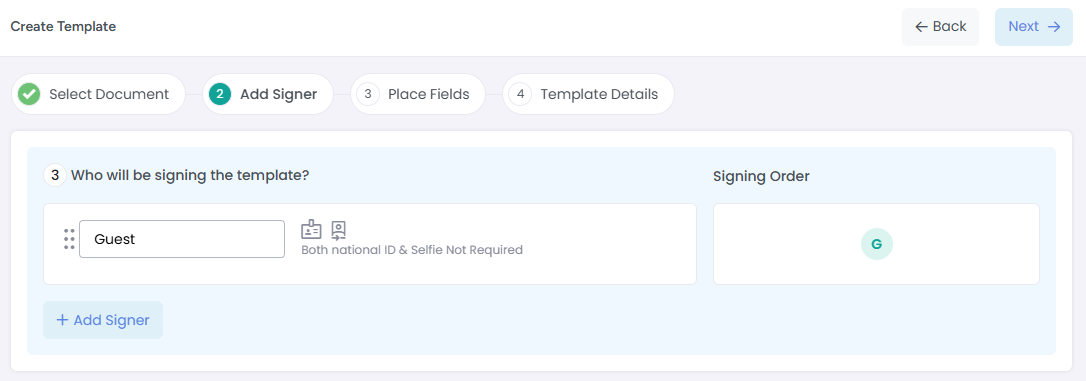The height and width of the screenshot is (381, 1086).
Task: Go to the Add Signer step
Action: tap(267, 94)
